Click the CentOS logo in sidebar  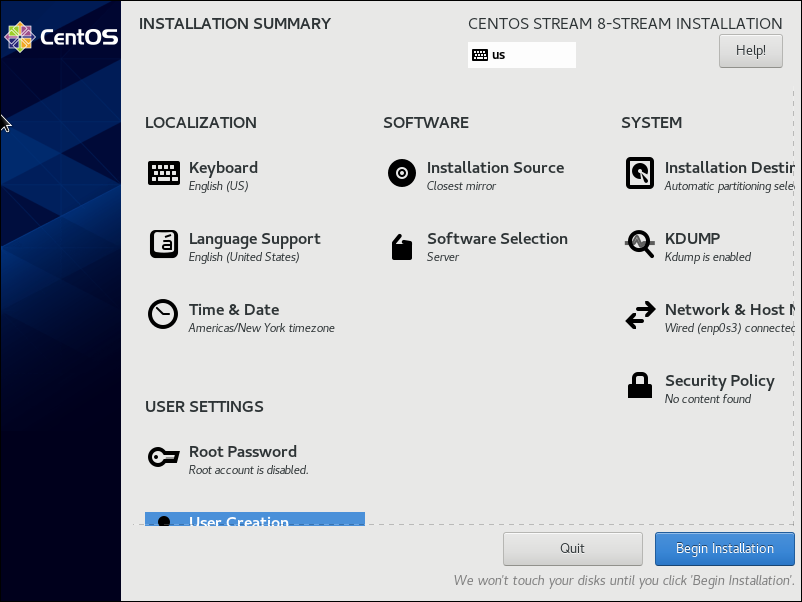61,37
